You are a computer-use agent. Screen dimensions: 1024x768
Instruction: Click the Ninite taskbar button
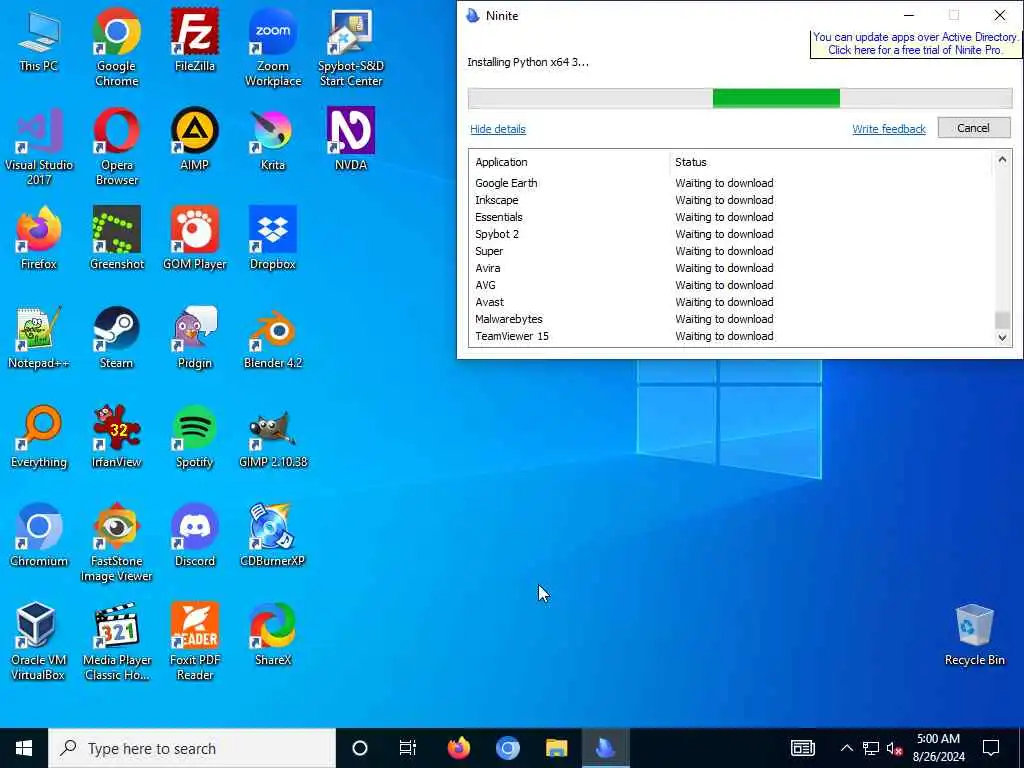[605, 748]
